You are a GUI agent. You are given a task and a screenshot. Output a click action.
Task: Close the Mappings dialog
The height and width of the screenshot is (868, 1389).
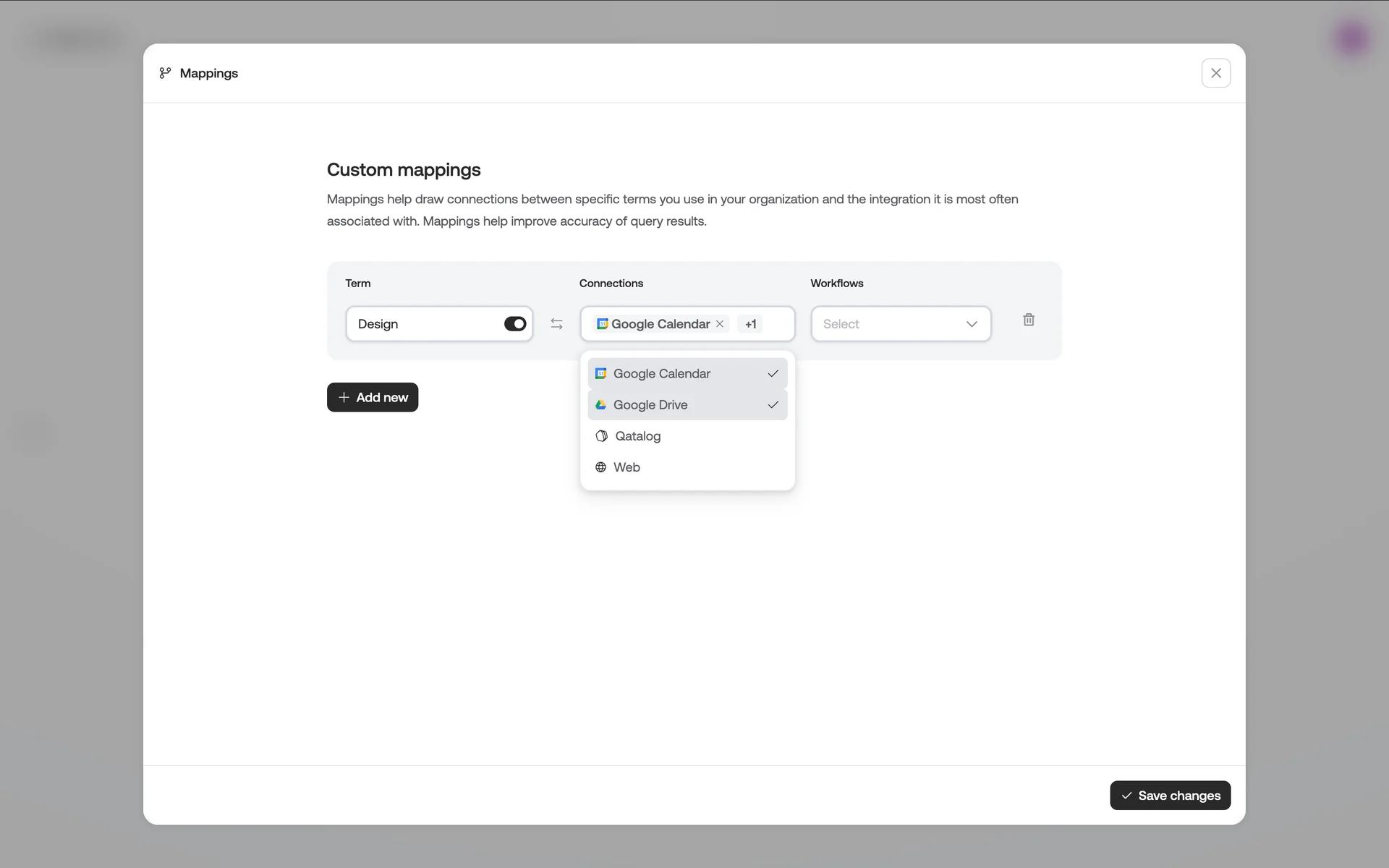click(1215, 73)
